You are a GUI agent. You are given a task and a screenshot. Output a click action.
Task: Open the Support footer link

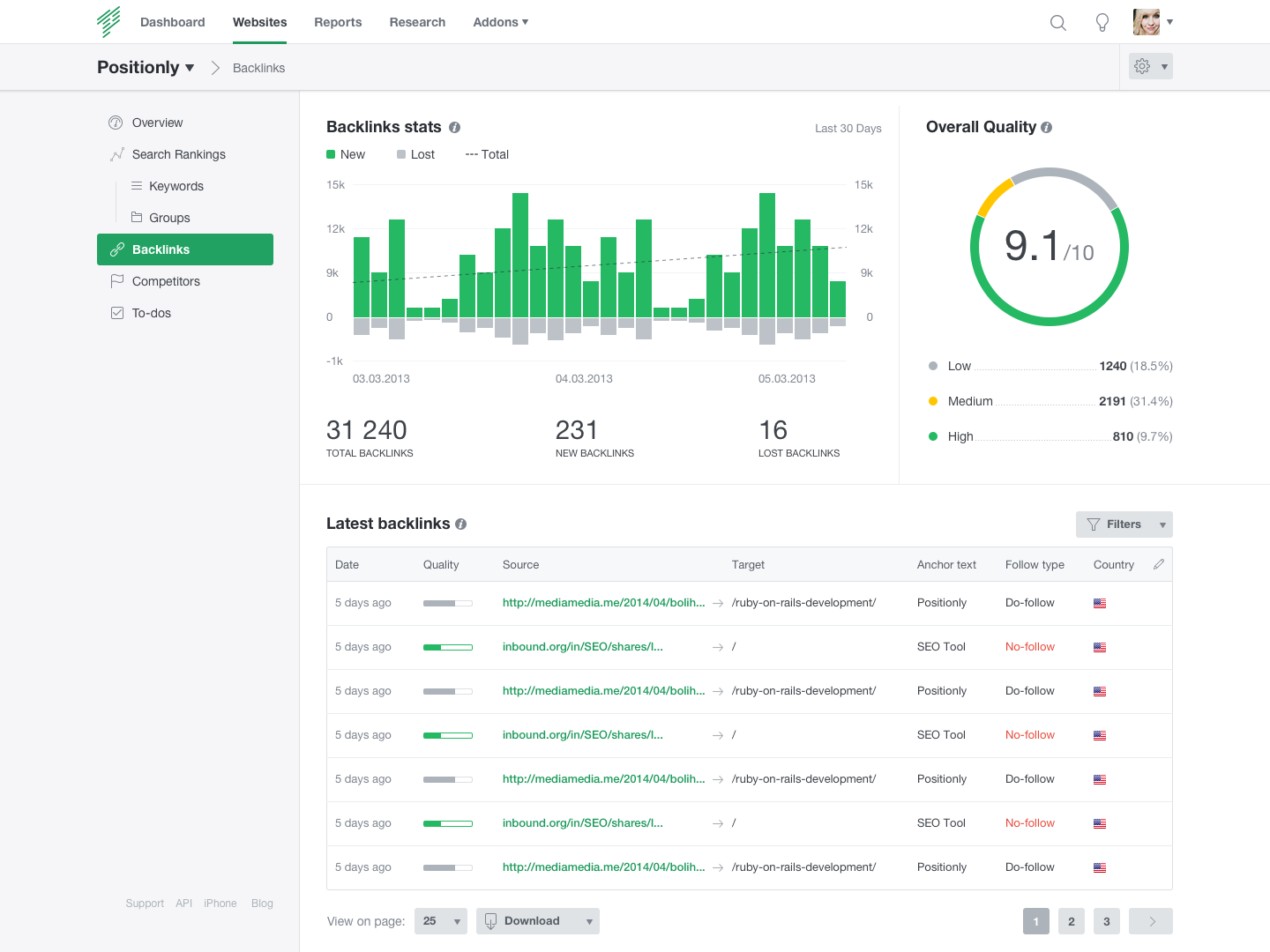coord(145,904)
